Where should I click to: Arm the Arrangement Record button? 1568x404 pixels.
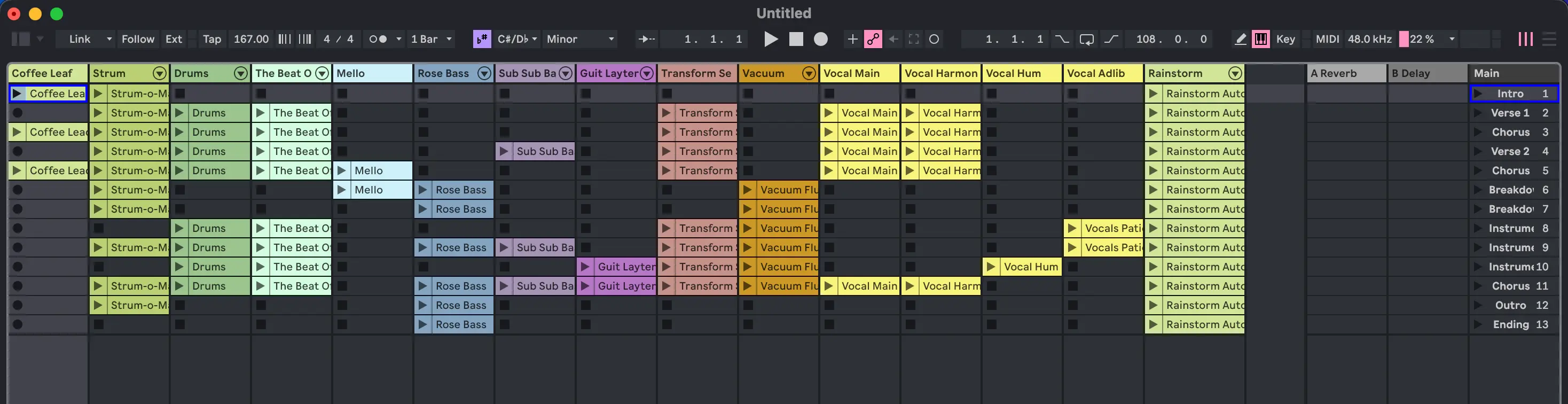(820, 39)
